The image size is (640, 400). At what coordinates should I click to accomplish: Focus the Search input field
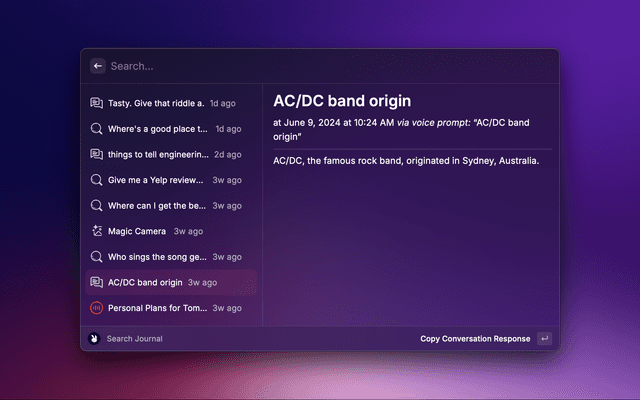300,66
